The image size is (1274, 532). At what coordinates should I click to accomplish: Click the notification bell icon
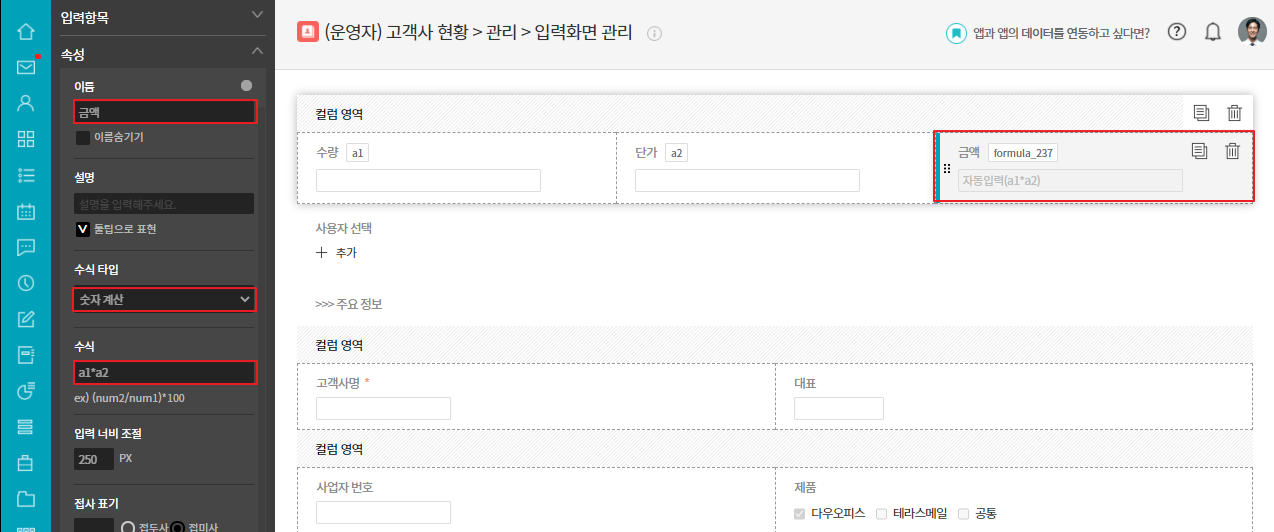(1213, 32)
